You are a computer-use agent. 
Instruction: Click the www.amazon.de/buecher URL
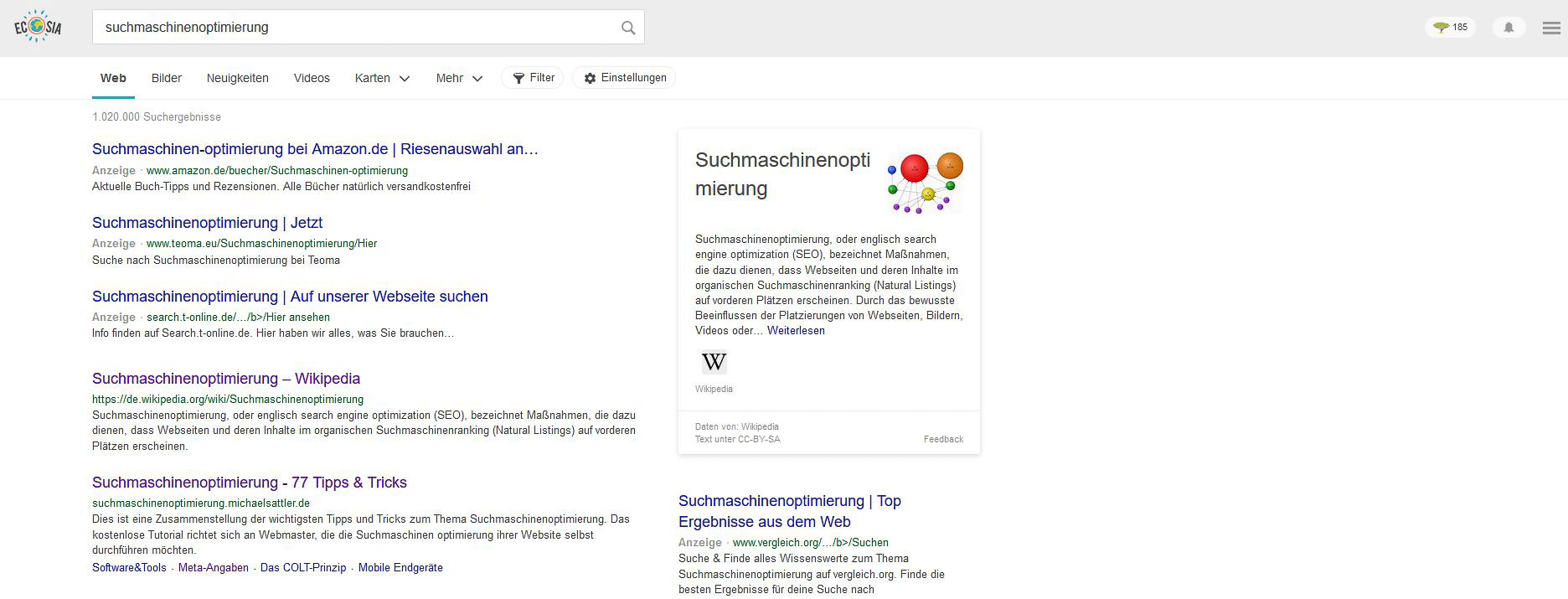(277, 170)
